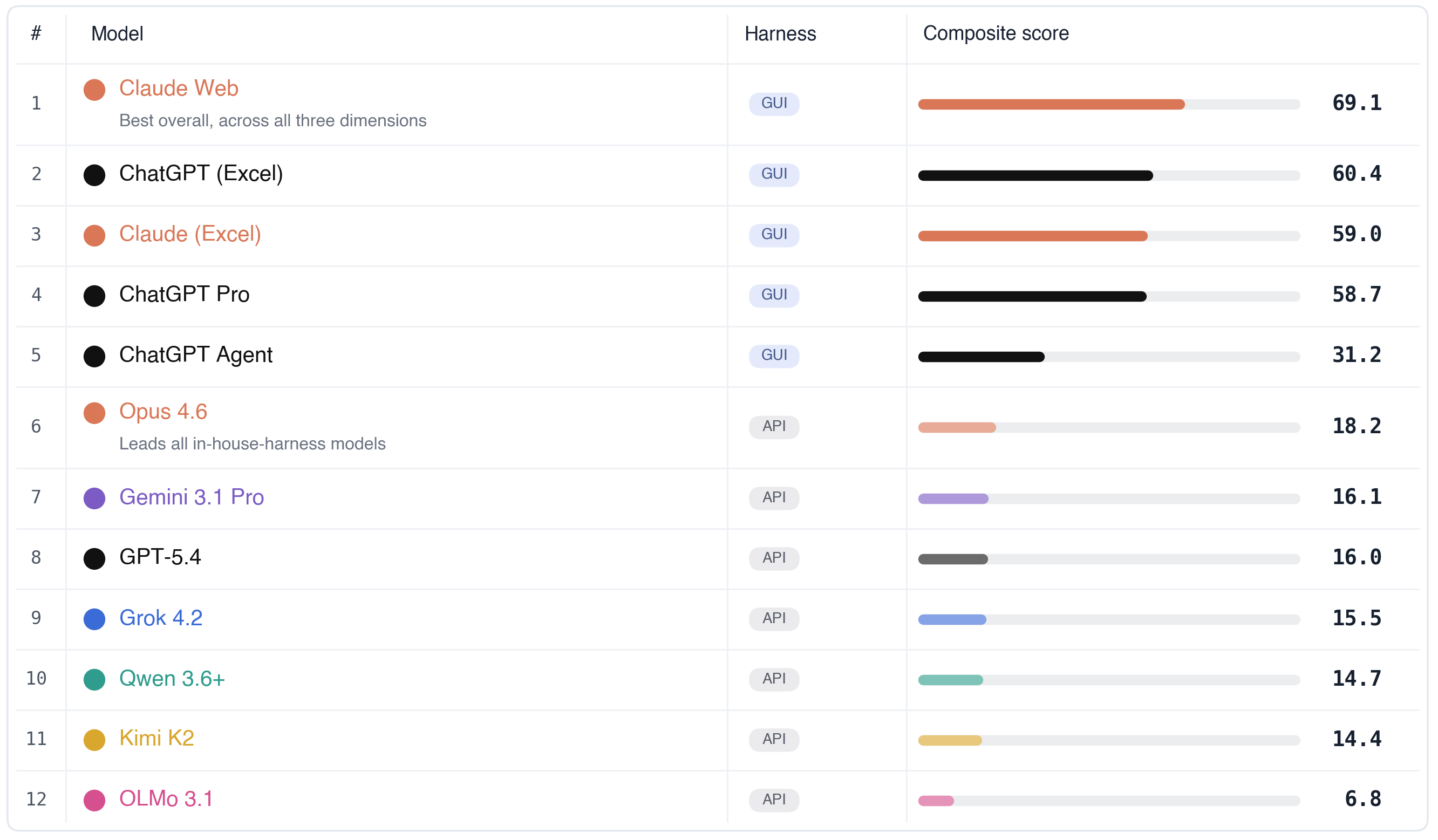Viewport: 1438px width, 840px height.
Task: Click the GUI badge in the Claude Web row
Action: pyautogui.click(x=774, y=104)
